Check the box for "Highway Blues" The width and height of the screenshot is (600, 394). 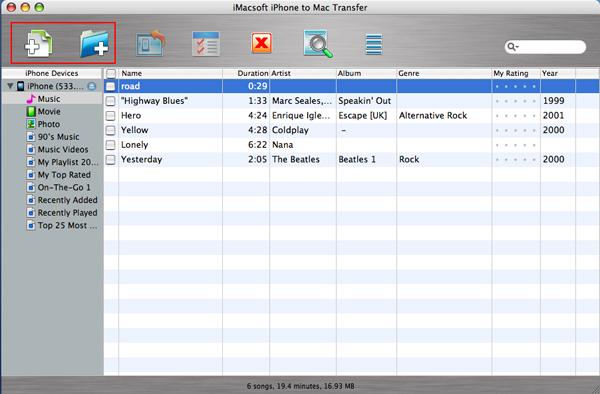click(110, 101)
